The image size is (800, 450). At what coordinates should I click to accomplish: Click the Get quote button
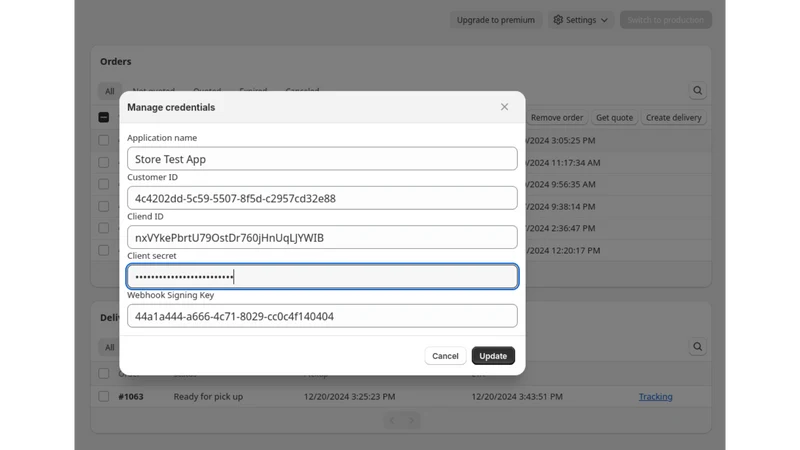614,117
